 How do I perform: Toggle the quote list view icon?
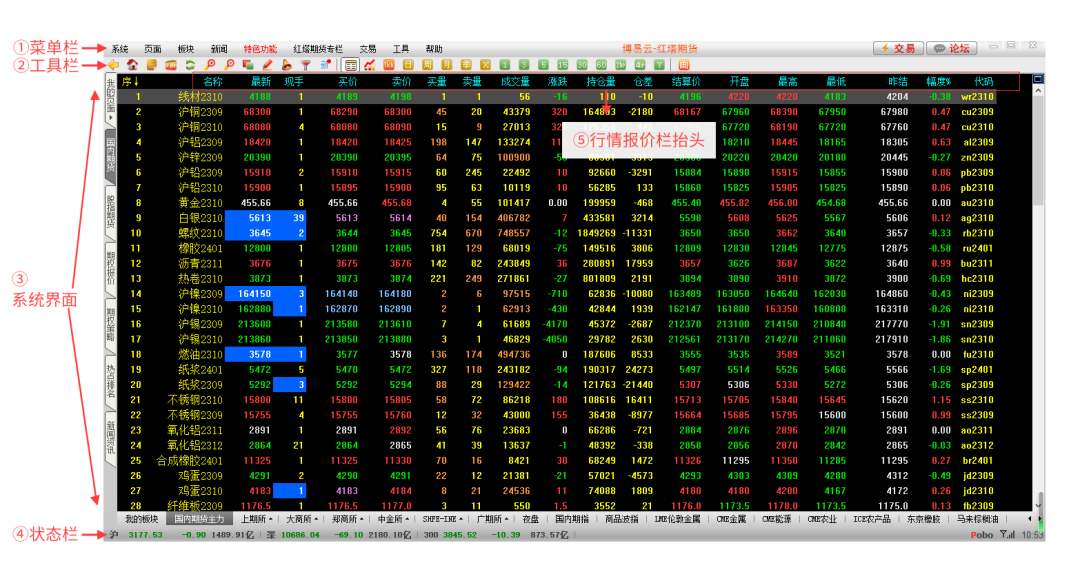click(x=352, y=65)
